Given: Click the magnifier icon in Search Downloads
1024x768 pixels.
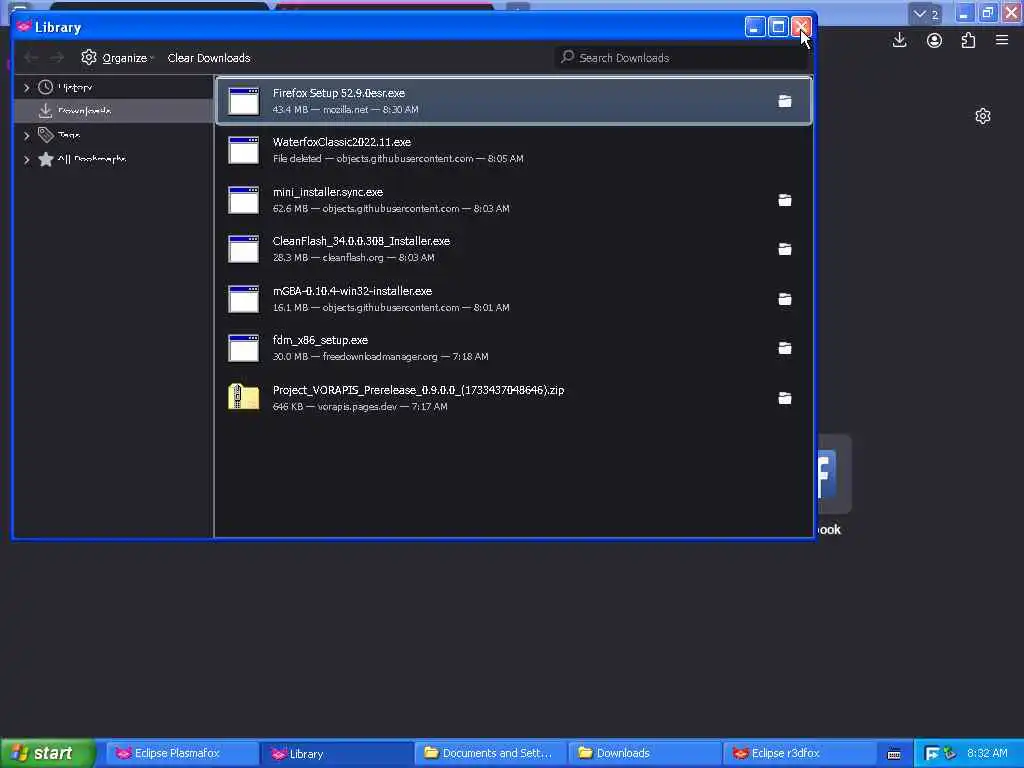Looking at the screenshot, I should pos(568,57).
